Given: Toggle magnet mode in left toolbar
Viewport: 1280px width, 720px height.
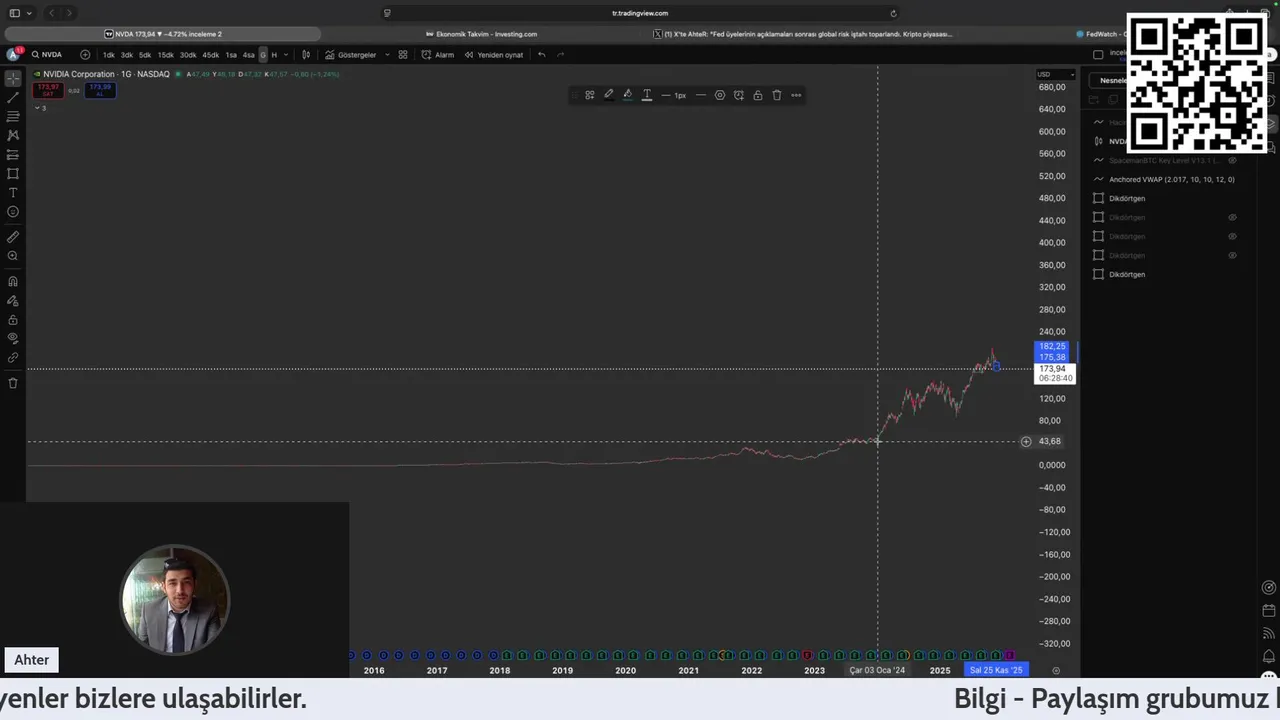Looking at the screenshot, I should (13, 282).
